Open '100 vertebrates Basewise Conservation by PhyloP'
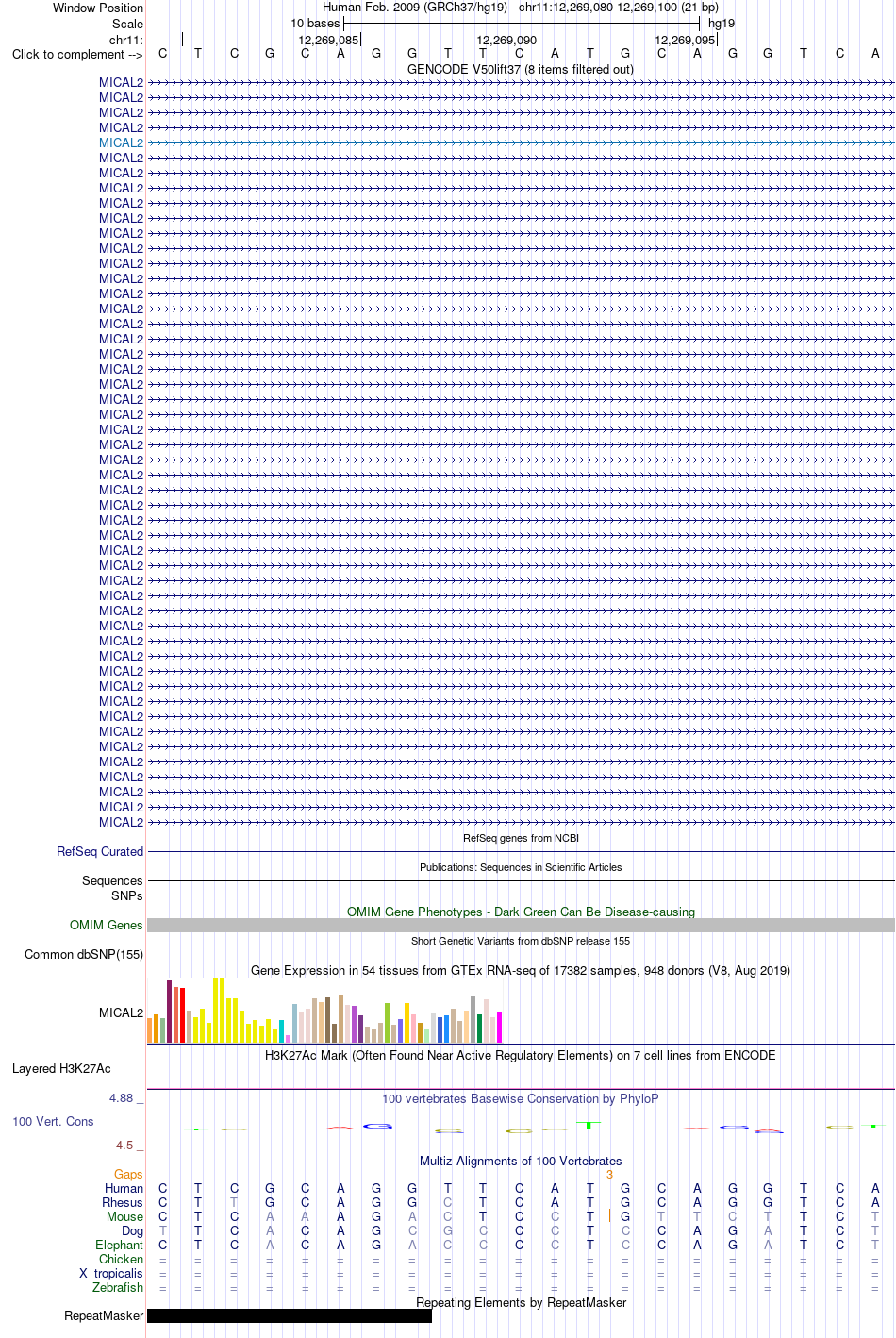This screenshot has height=1338, width=896. [521, 1098]
